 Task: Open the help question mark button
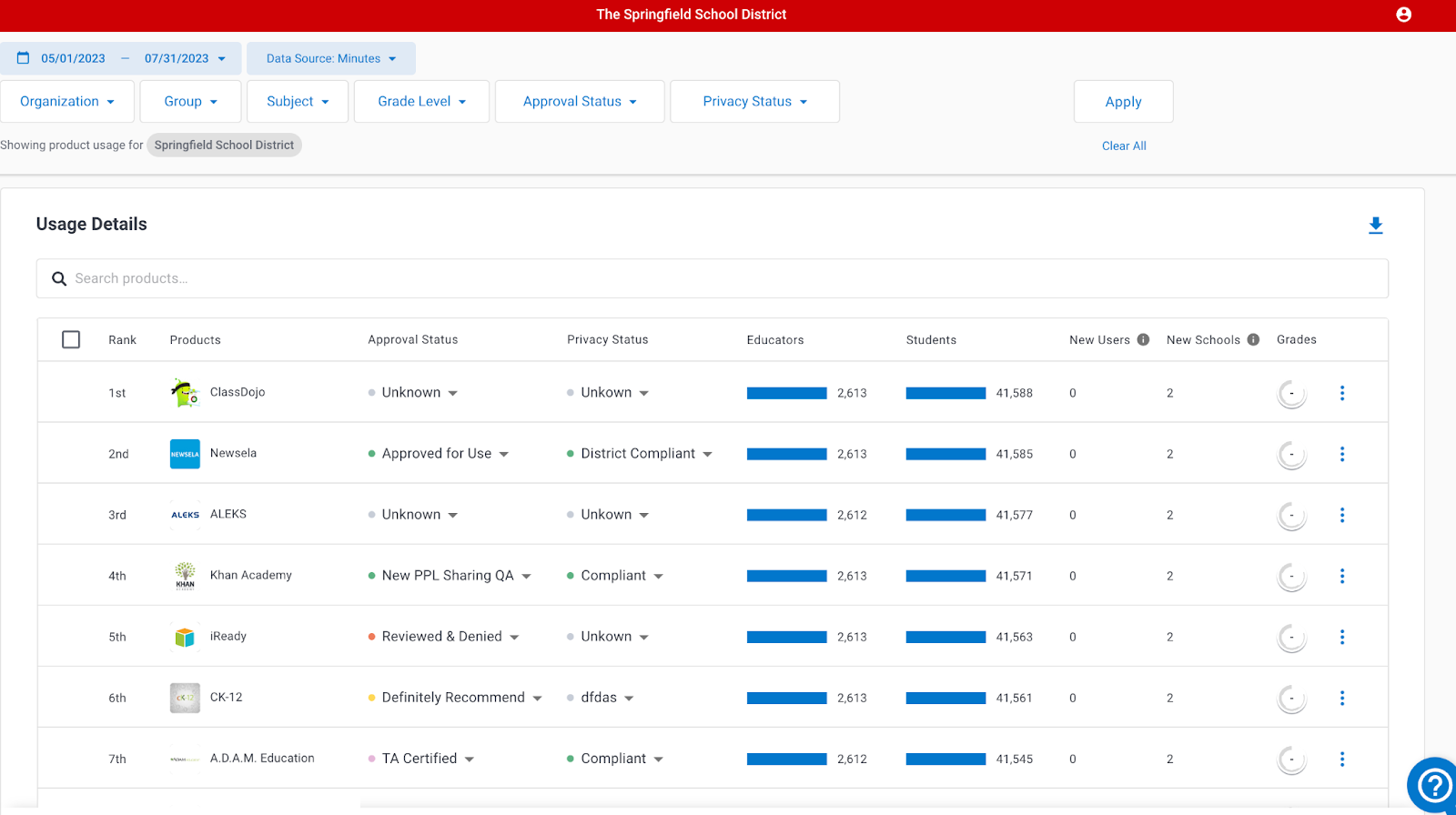click(x=1434, y=785)
